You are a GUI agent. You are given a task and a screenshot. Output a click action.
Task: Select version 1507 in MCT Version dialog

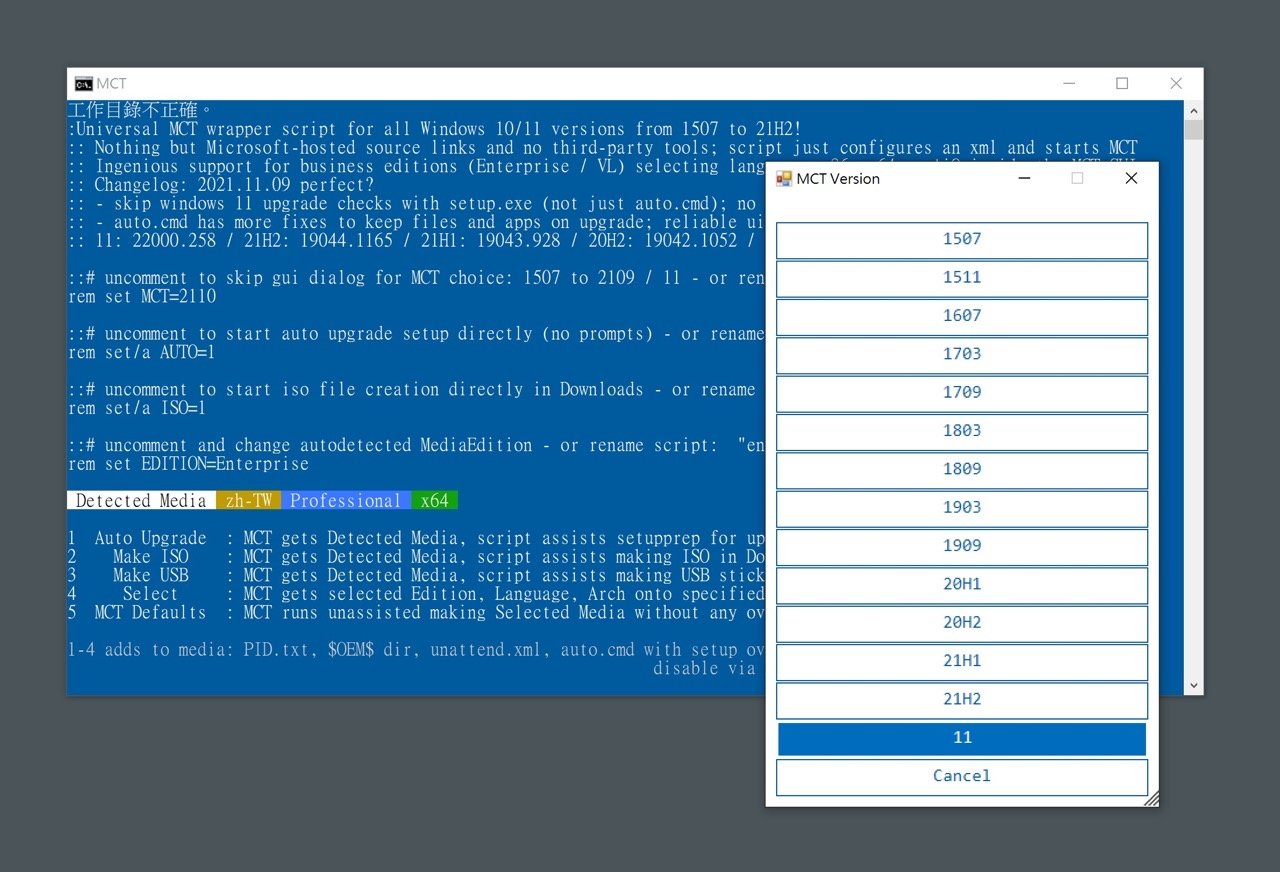coord(962,240)
